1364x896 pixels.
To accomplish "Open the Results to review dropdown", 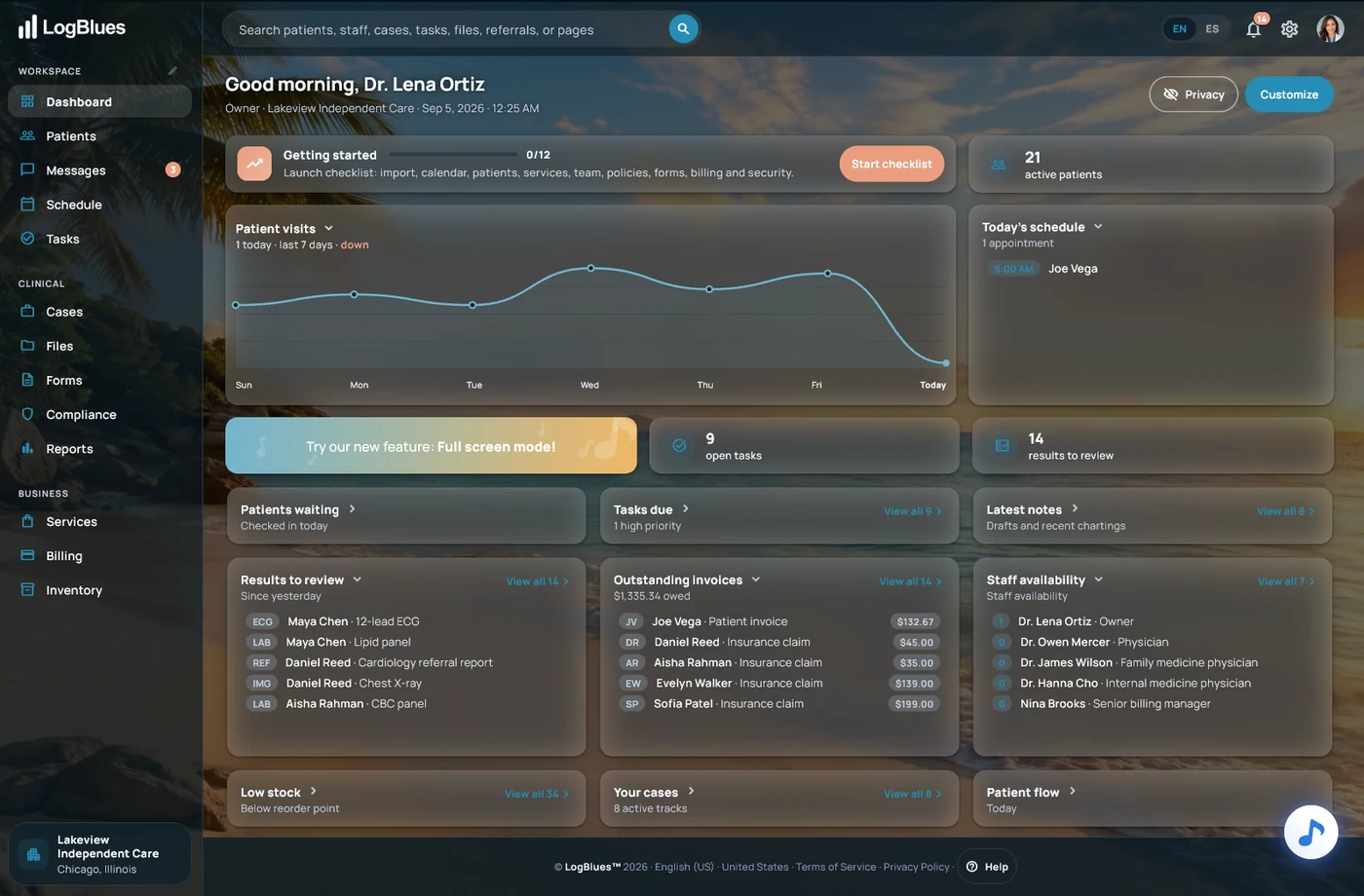I will coord(357,579).
